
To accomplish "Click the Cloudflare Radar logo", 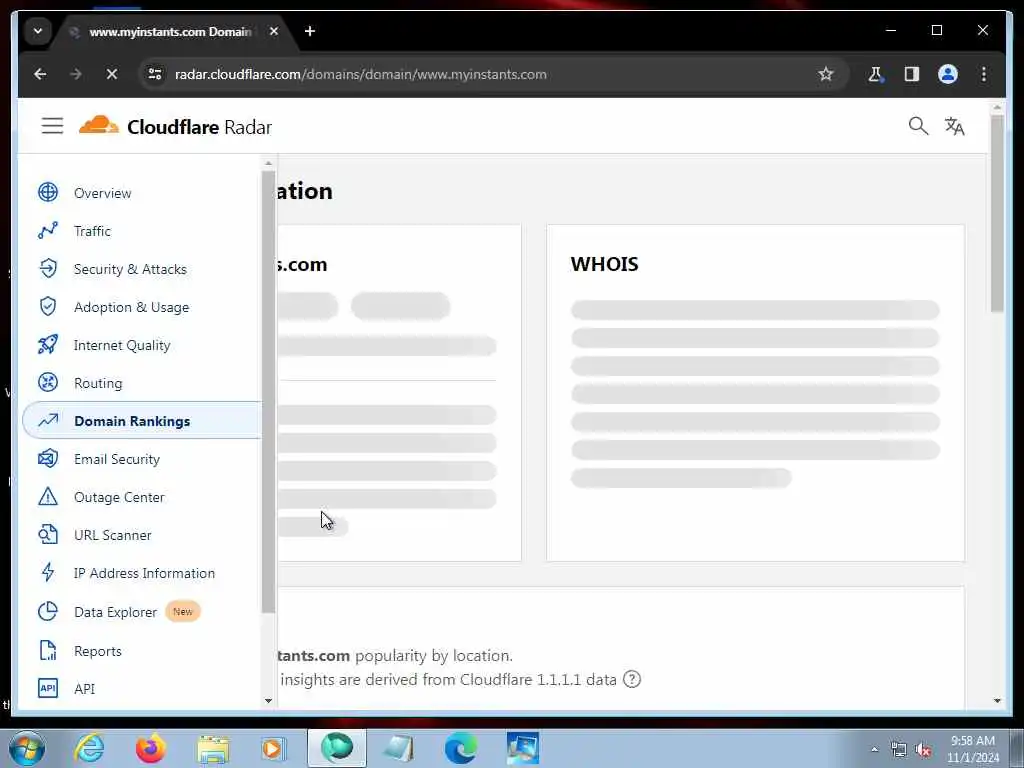I will point(175,126).
